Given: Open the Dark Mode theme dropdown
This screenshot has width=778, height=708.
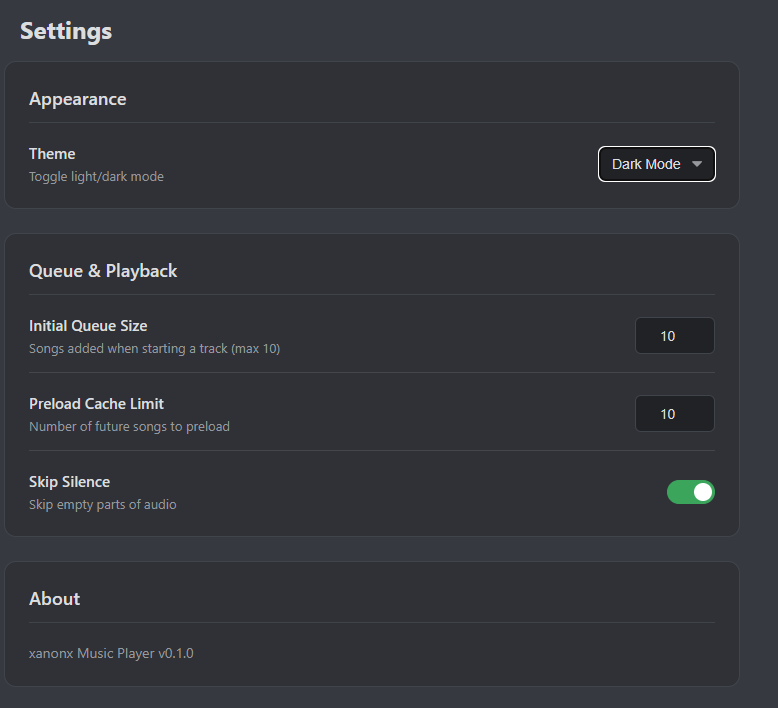Looking at the screenshot, I should pyautogui.click(x=656, y=164).
